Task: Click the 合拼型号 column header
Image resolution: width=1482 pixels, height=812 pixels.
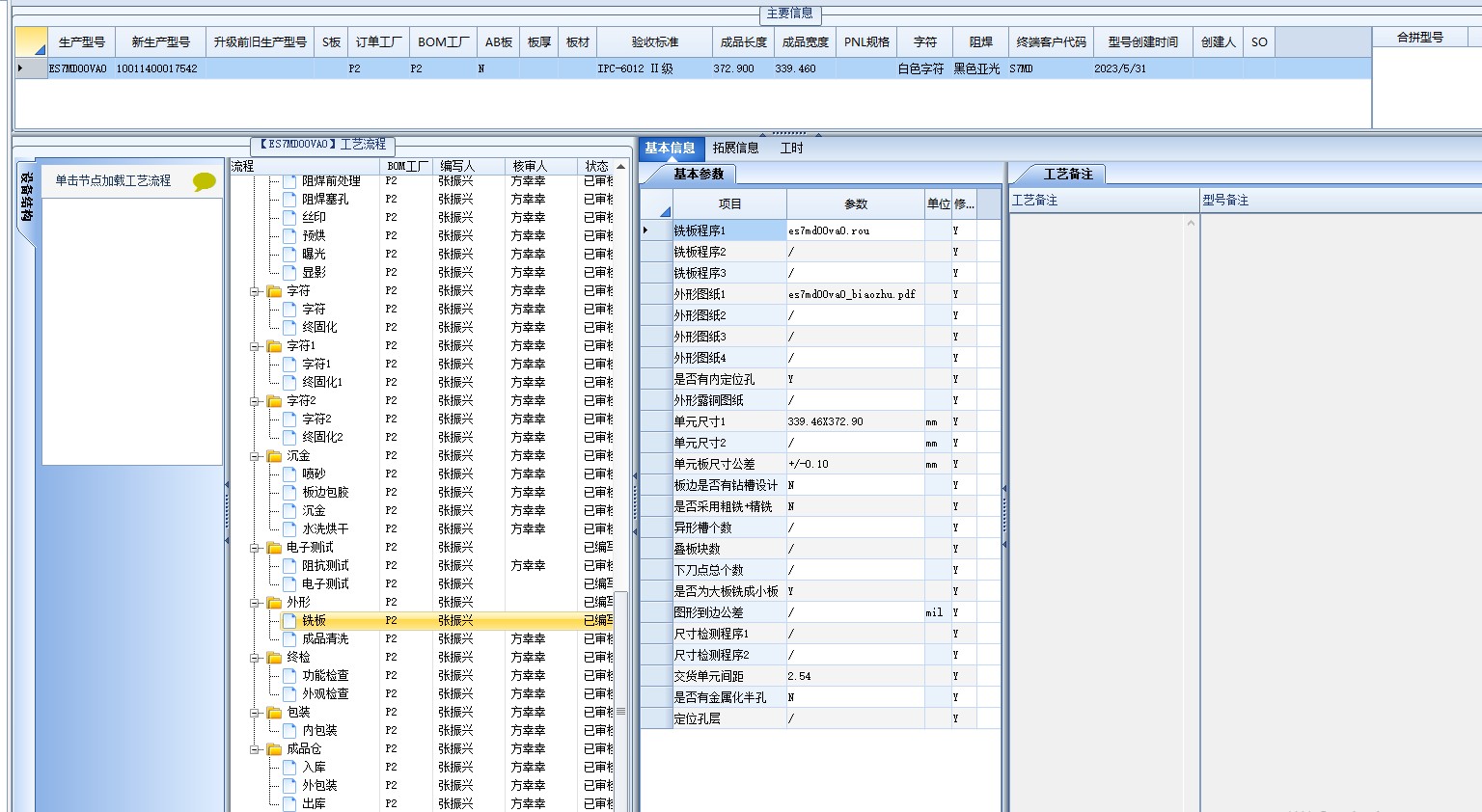Action: click(1420, 37)
